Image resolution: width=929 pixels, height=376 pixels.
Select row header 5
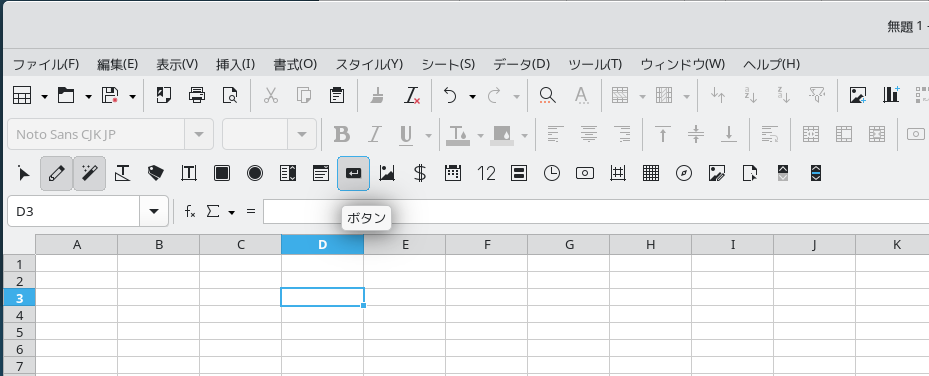tap(20, 331)
